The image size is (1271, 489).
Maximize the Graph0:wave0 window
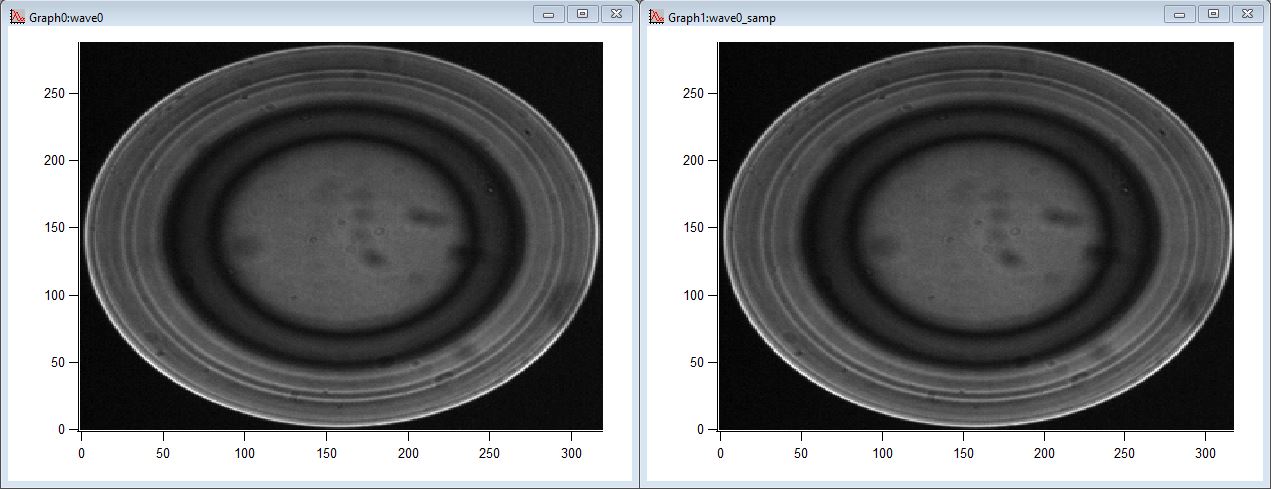tap(582, 14)
